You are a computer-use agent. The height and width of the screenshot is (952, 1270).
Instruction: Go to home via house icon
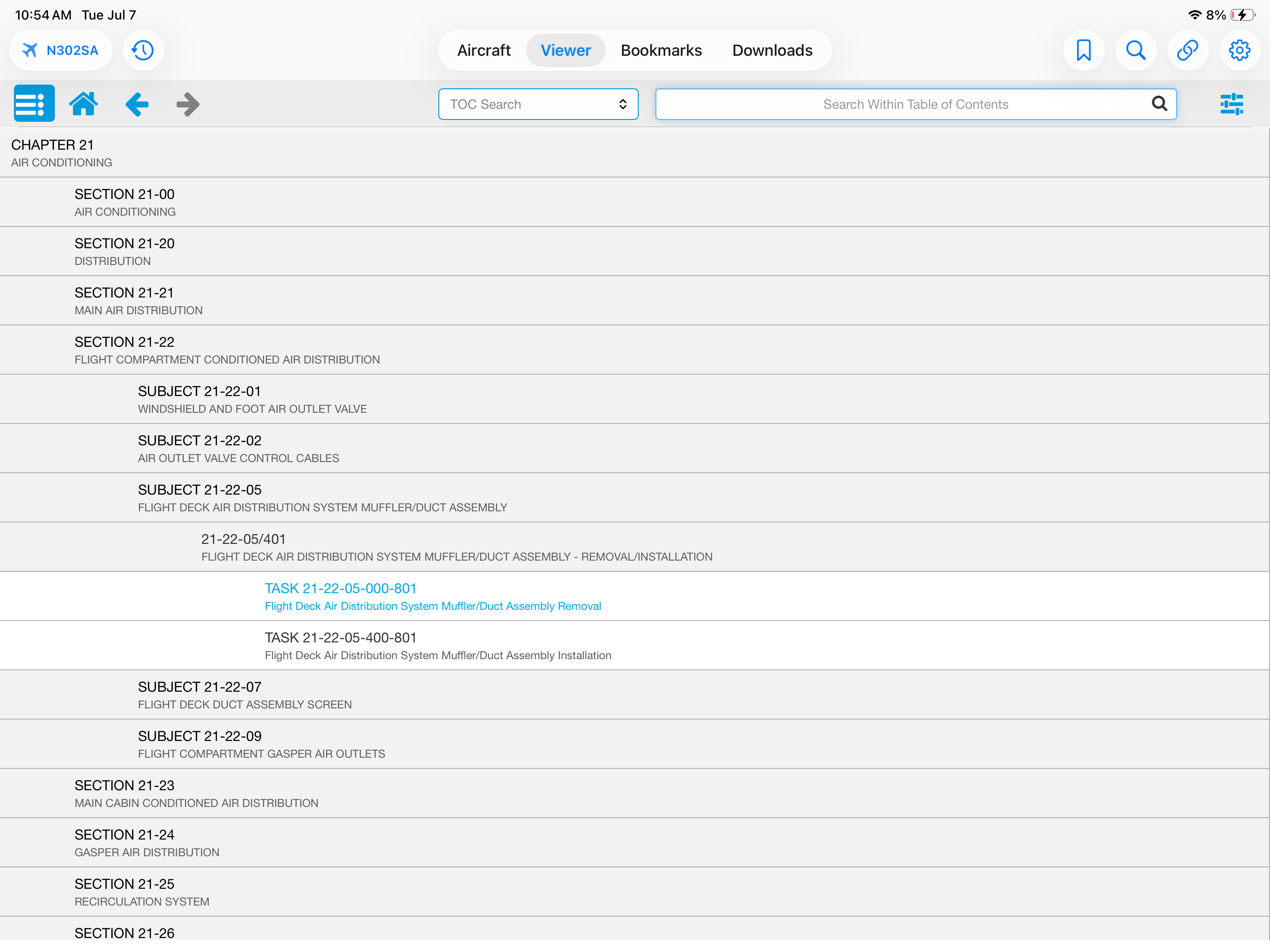click(84, 104)
